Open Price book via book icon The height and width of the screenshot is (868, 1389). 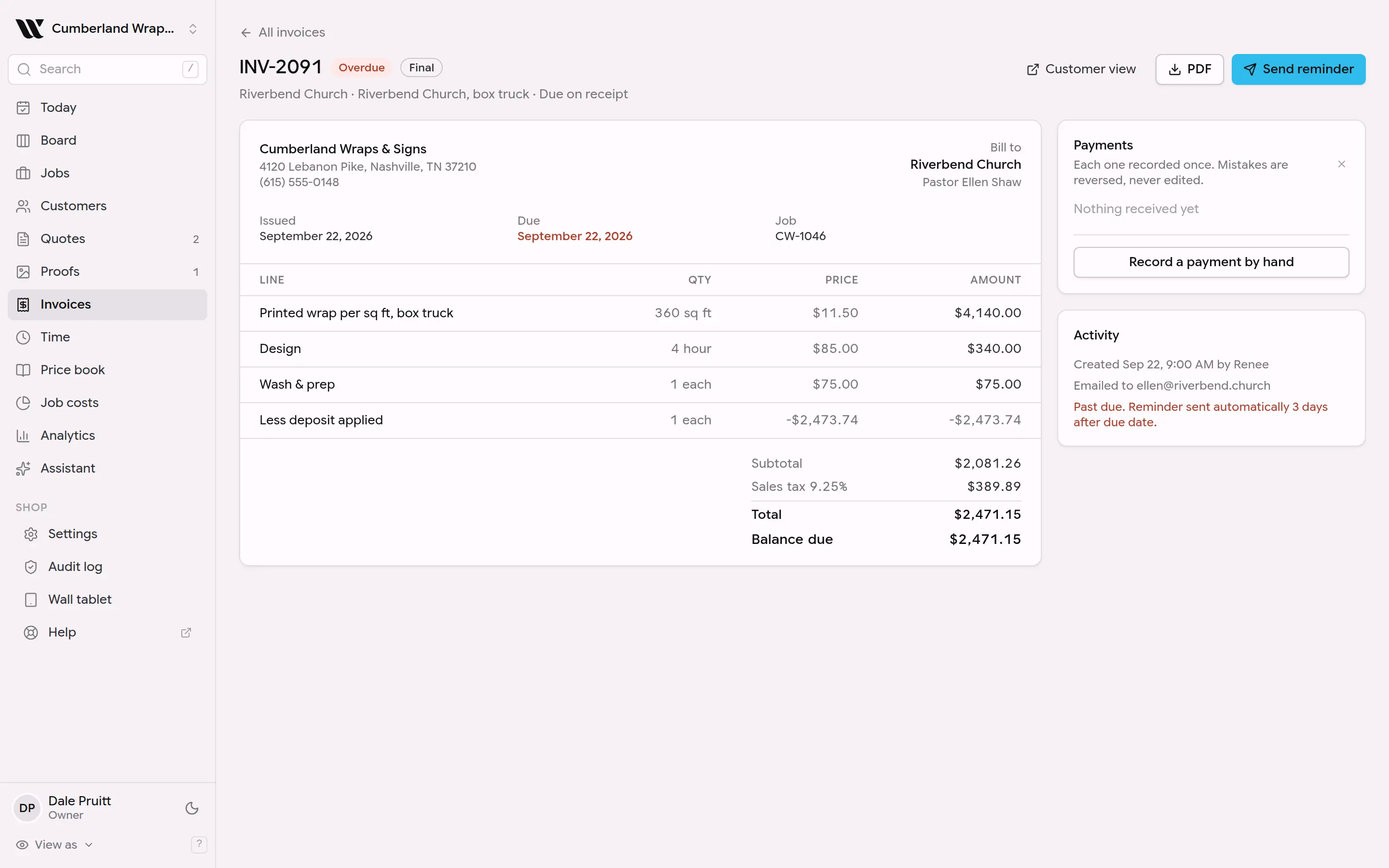tap(23, 370)
